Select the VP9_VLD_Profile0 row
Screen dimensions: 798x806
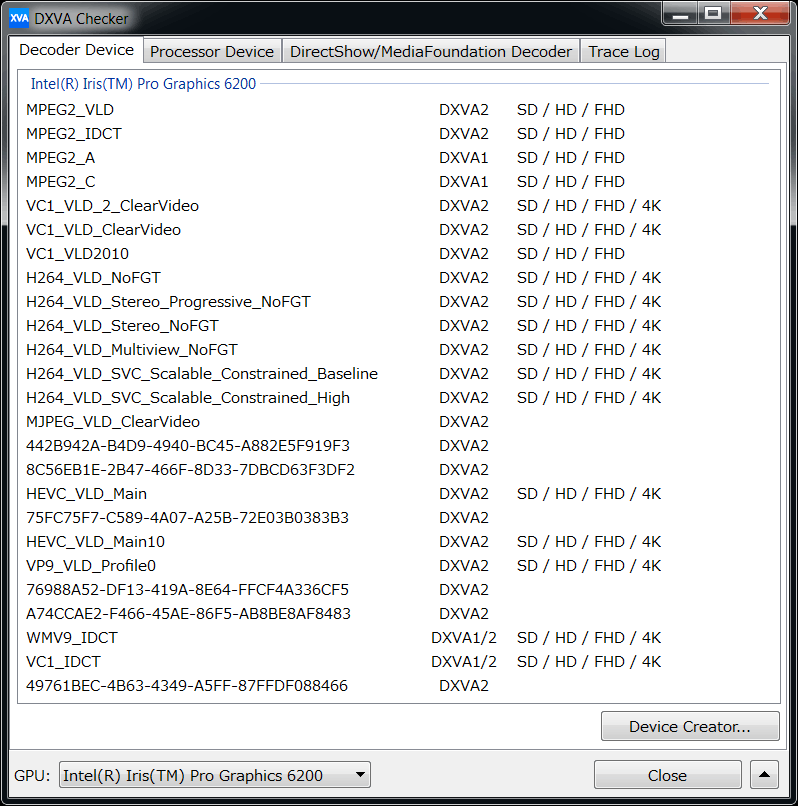pyautogui.click(x=398, y=565)
